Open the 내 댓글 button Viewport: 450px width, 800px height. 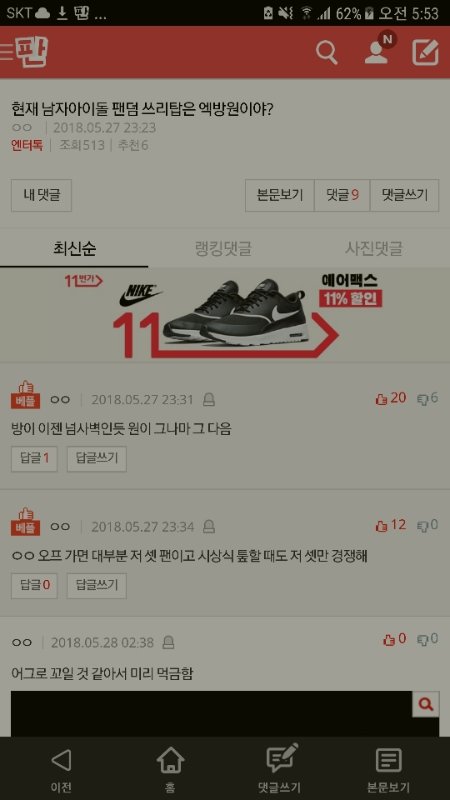[41, 195]
